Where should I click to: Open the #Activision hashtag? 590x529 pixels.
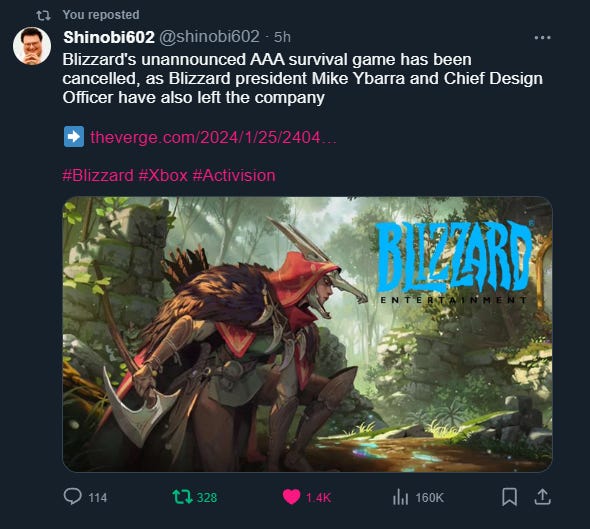234,176
